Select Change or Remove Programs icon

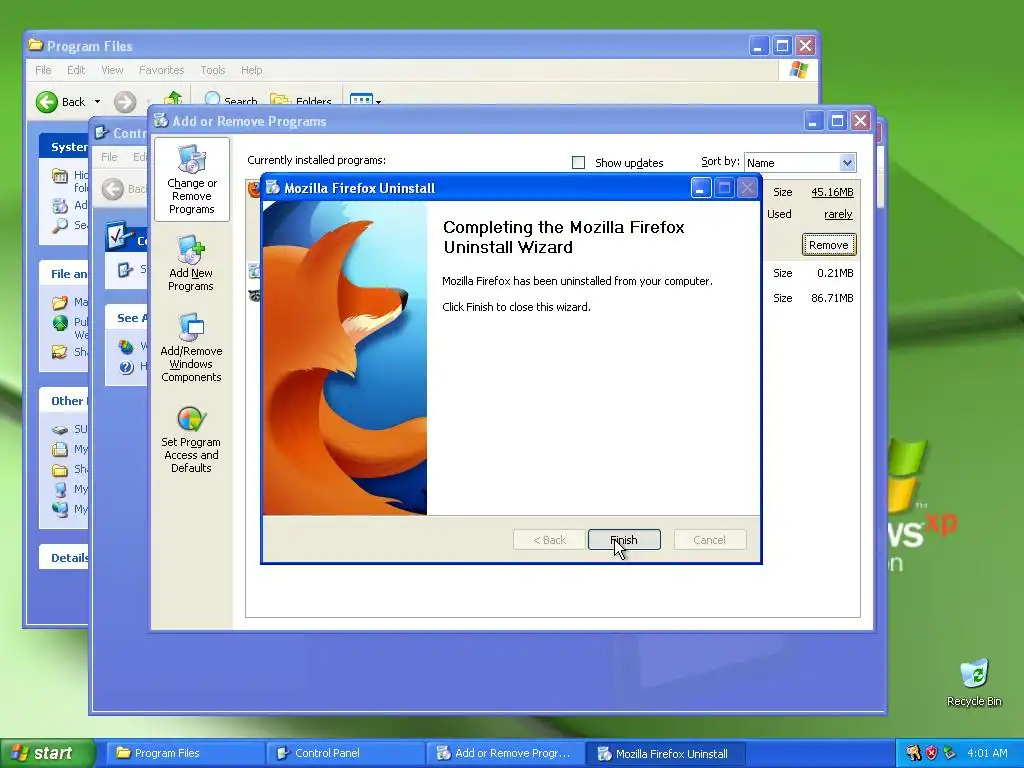coord(191,180)
